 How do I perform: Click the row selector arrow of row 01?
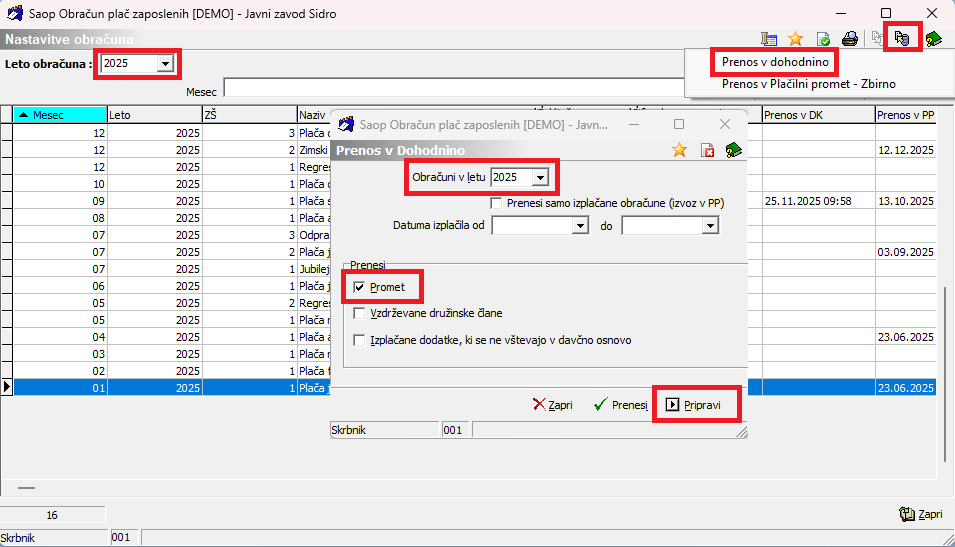click(7, 387)
